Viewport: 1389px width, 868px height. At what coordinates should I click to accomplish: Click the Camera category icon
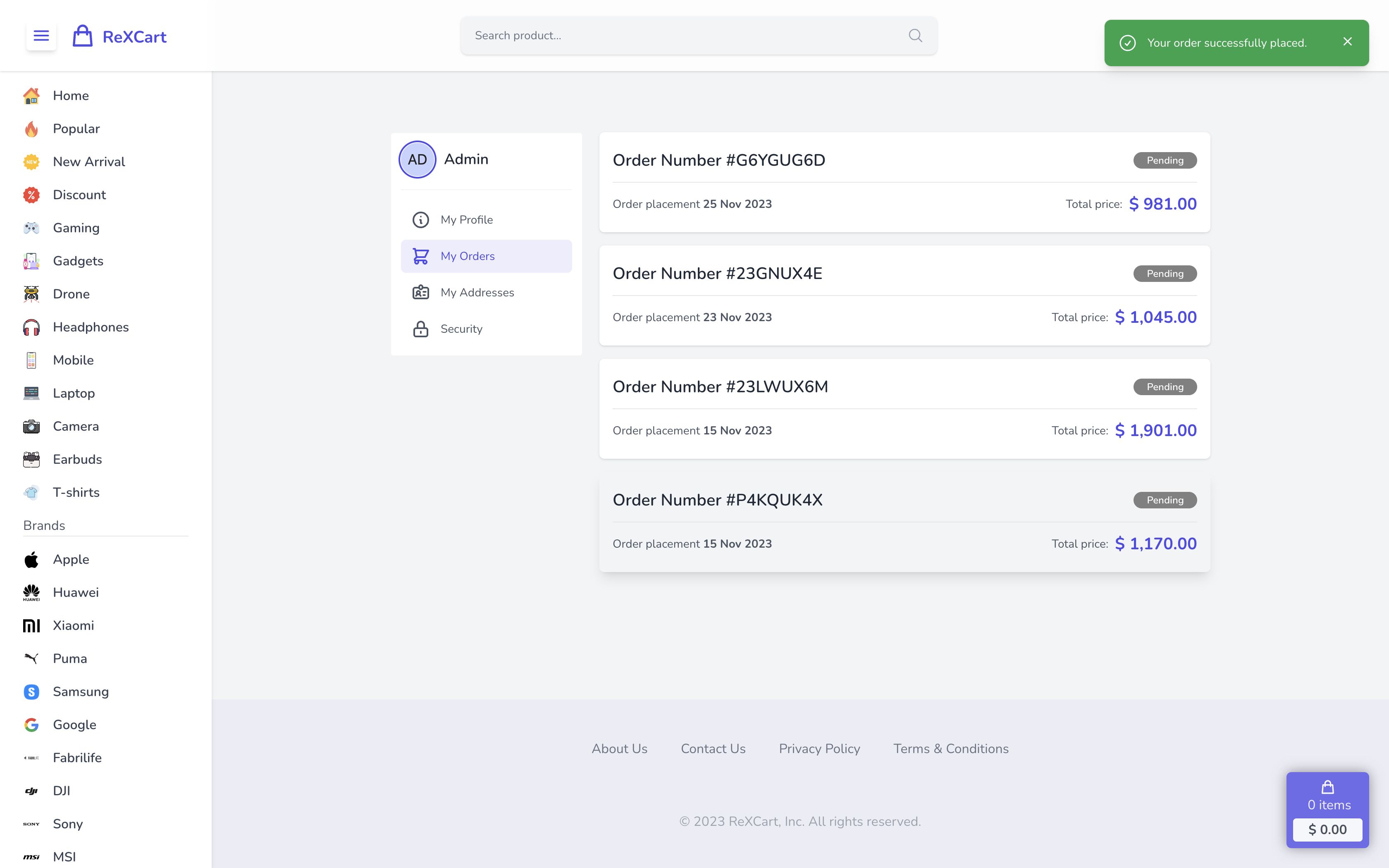(x=31, y=427)
